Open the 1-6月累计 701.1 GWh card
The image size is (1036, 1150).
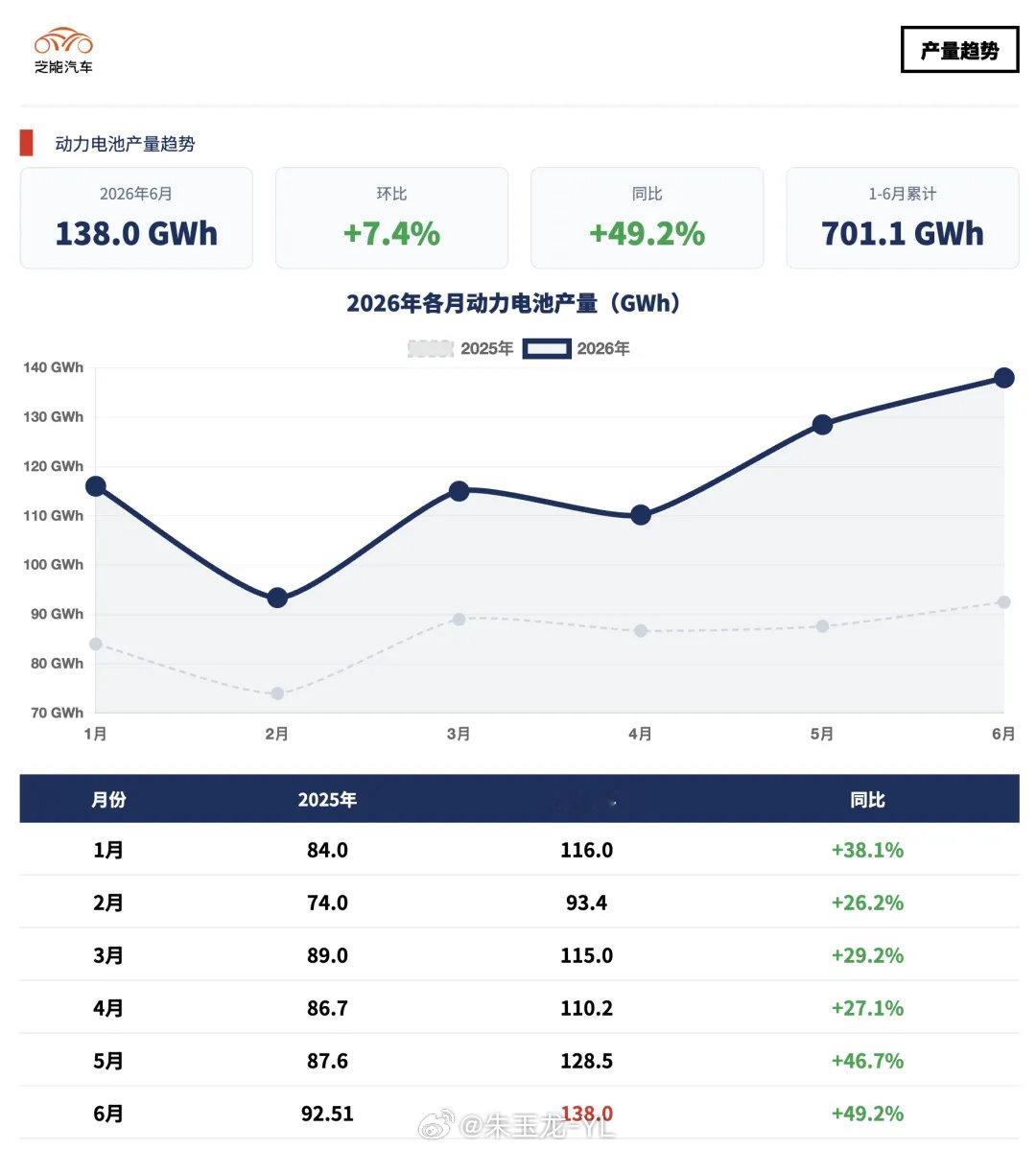pos(903,218)
